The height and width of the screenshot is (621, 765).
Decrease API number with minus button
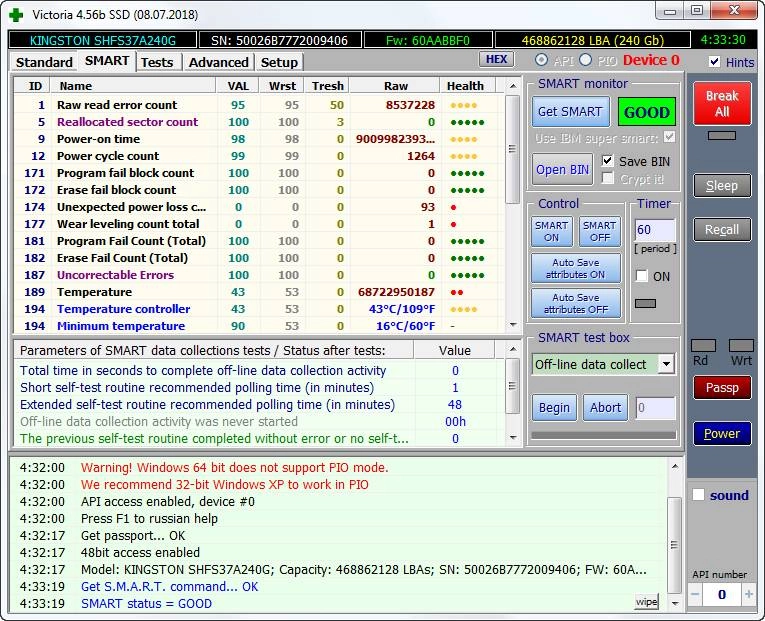[x=695, y=594]
